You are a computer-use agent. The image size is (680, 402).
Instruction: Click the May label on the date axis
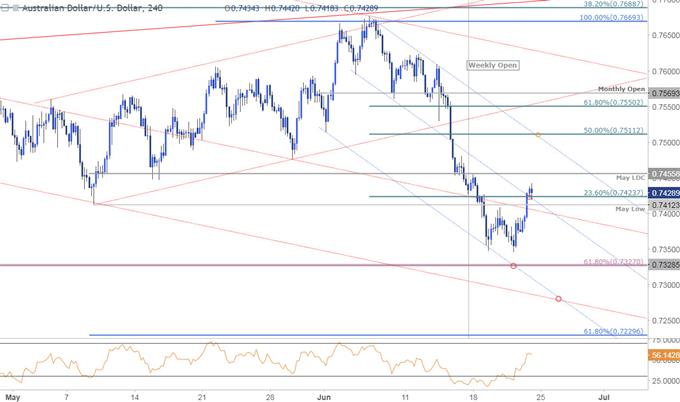[x=13, y=397]
